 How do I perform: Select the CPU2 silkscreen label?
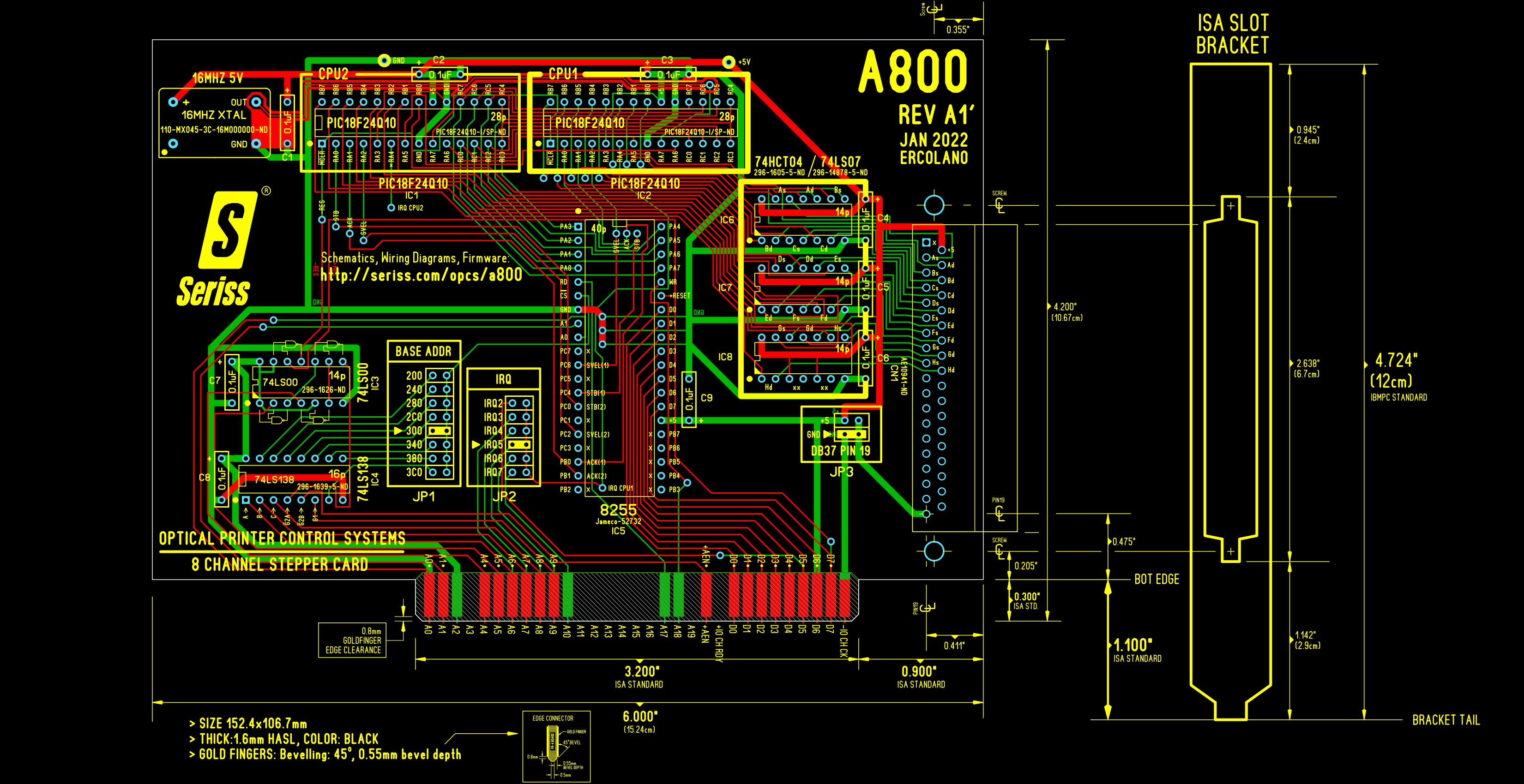pyautogui.click(x=333, y=74)
